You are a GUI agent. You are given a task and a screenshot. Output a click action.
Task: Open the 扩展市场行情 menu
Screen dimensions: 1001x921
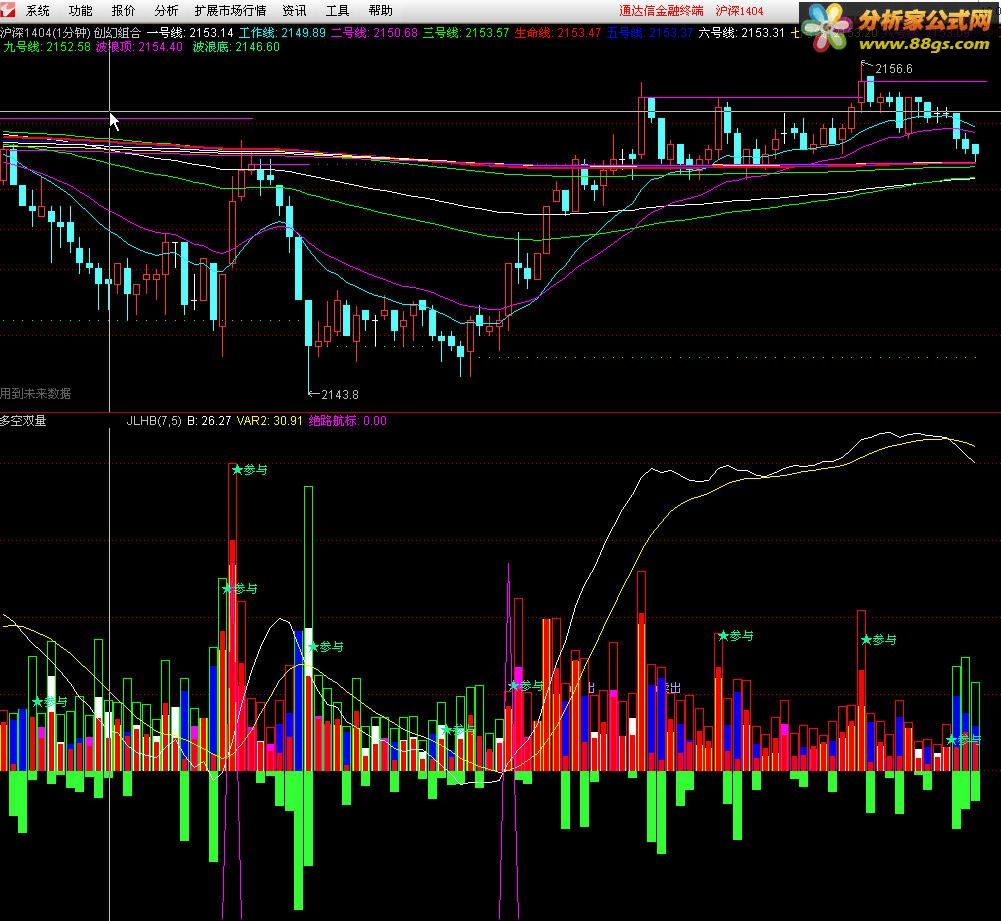tap(230, 11)
